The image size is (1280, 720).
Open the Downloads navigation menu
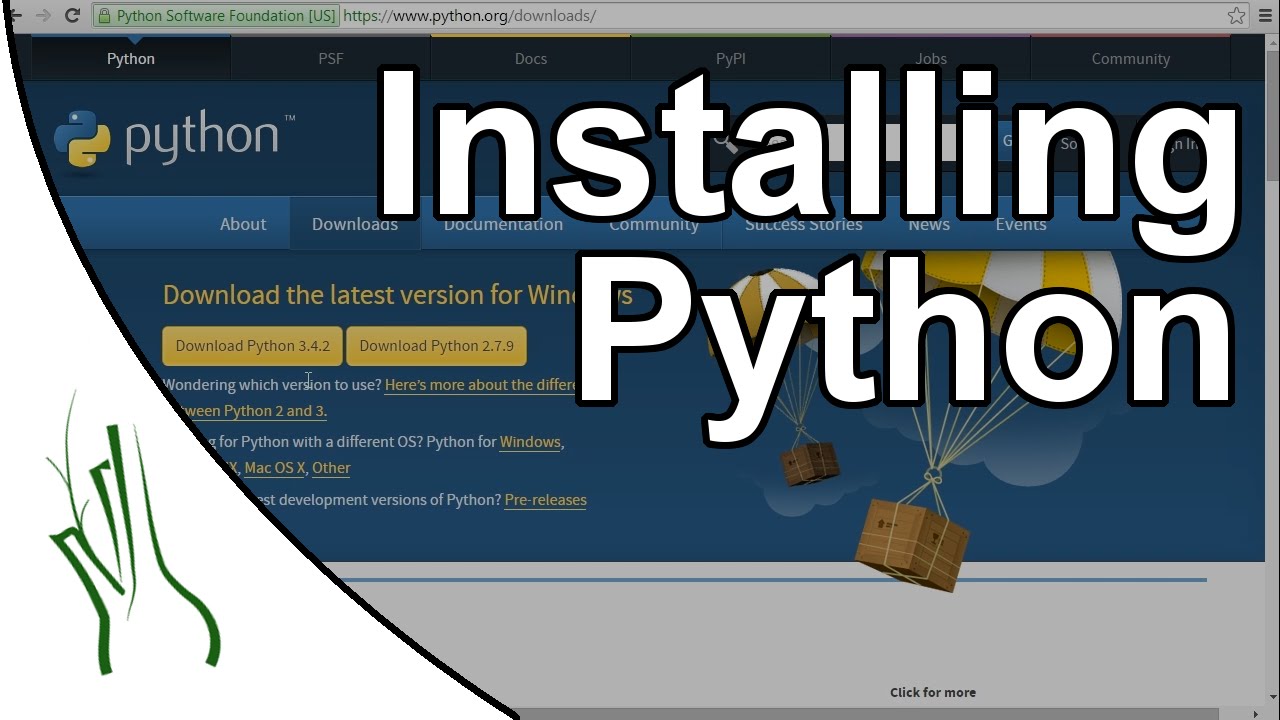click(x=355, y=224)
